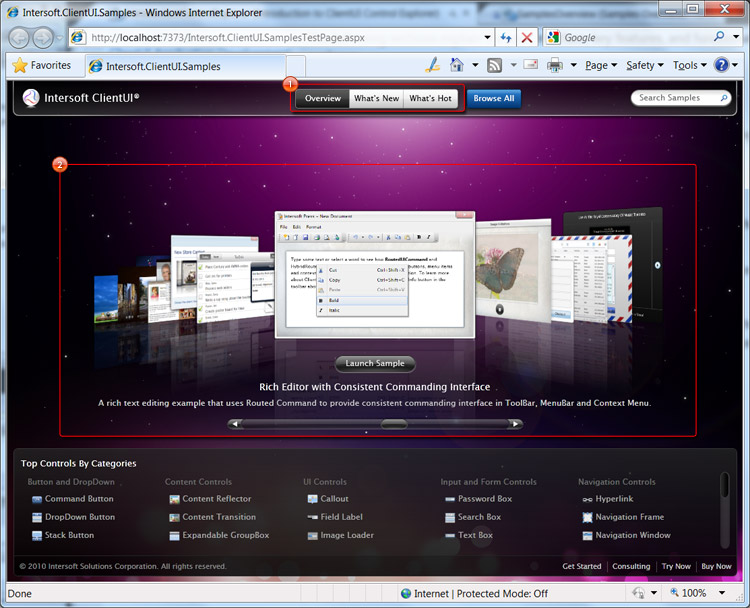750x608 pixels.
Task: Open the search provider dropdown arrow
Action: (736, 37)
